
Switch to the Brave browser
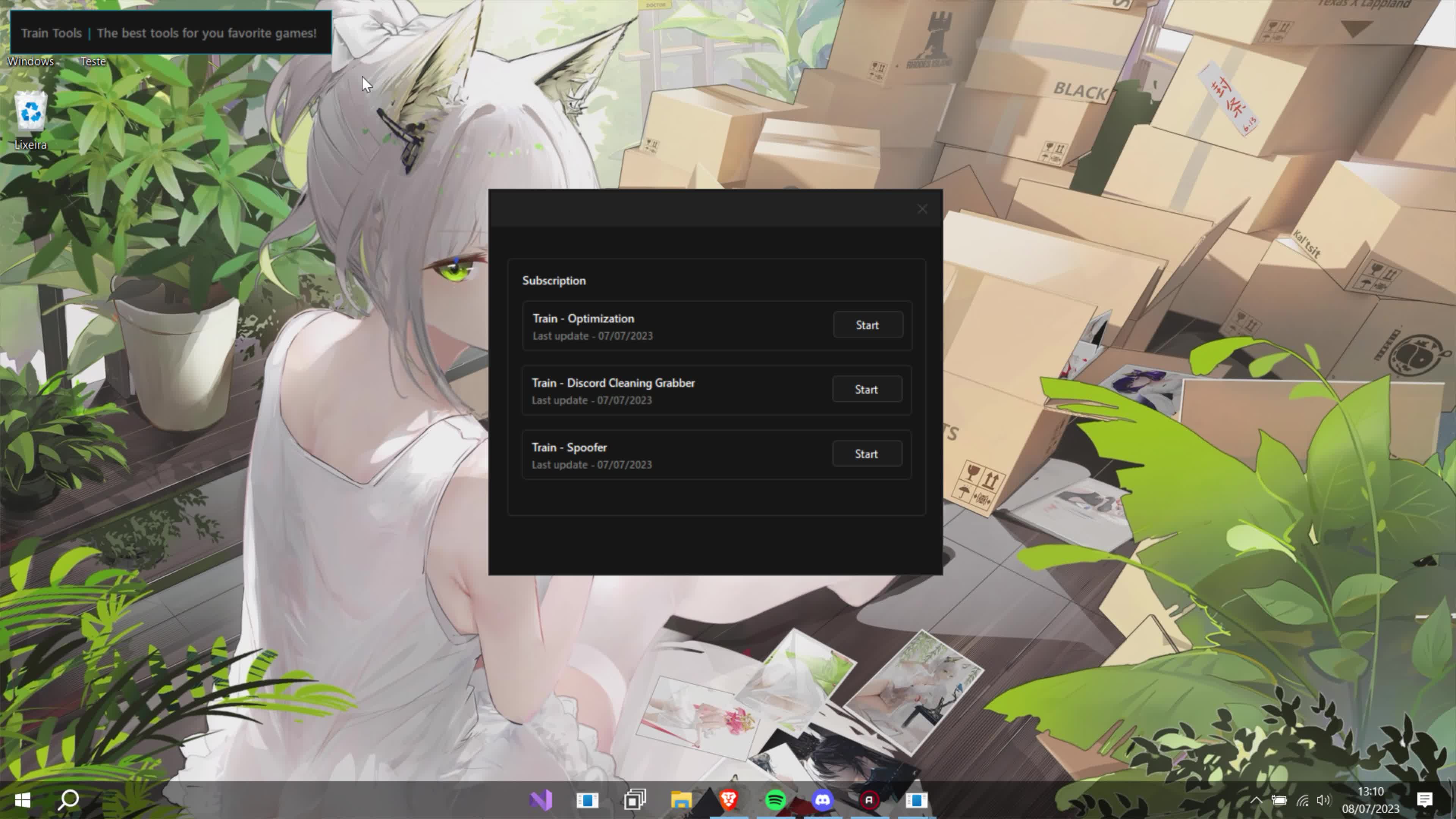click(x=728, y=800)
